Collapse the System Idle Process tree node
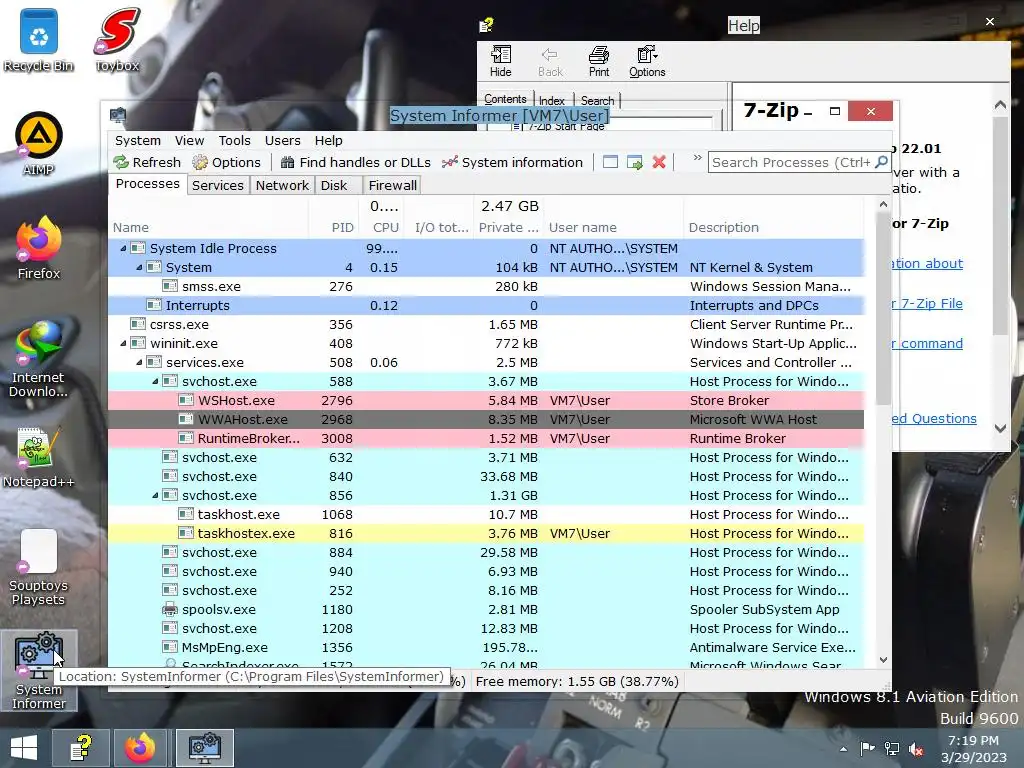Image resolution: width=1024 pixels, height=768 pixels. [x=123, y=249]
